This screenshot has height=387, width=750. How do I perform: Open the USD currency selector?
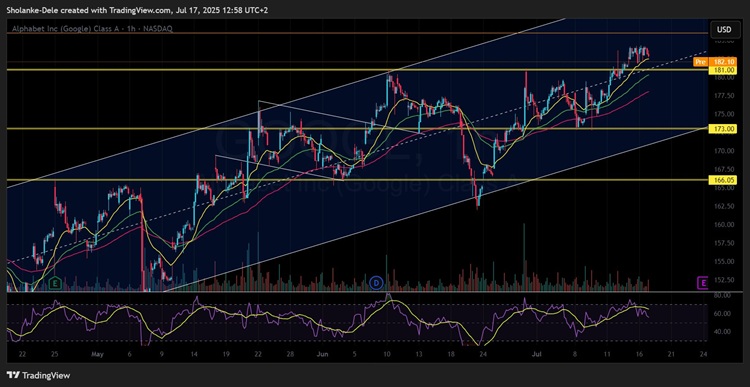[x=724, y=30]
